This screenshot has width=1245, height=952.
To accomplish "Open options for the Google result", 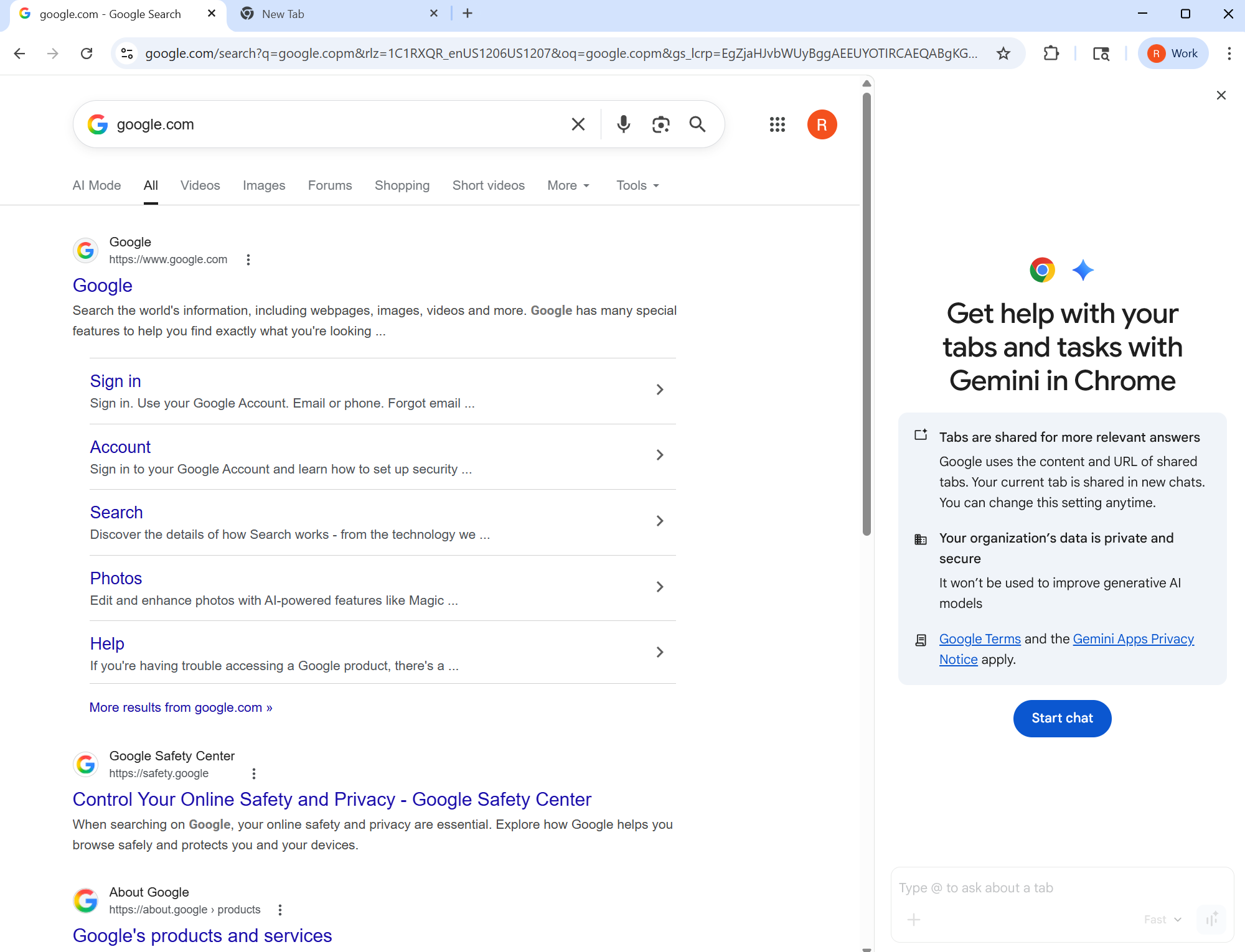I will tap(248, 260).
